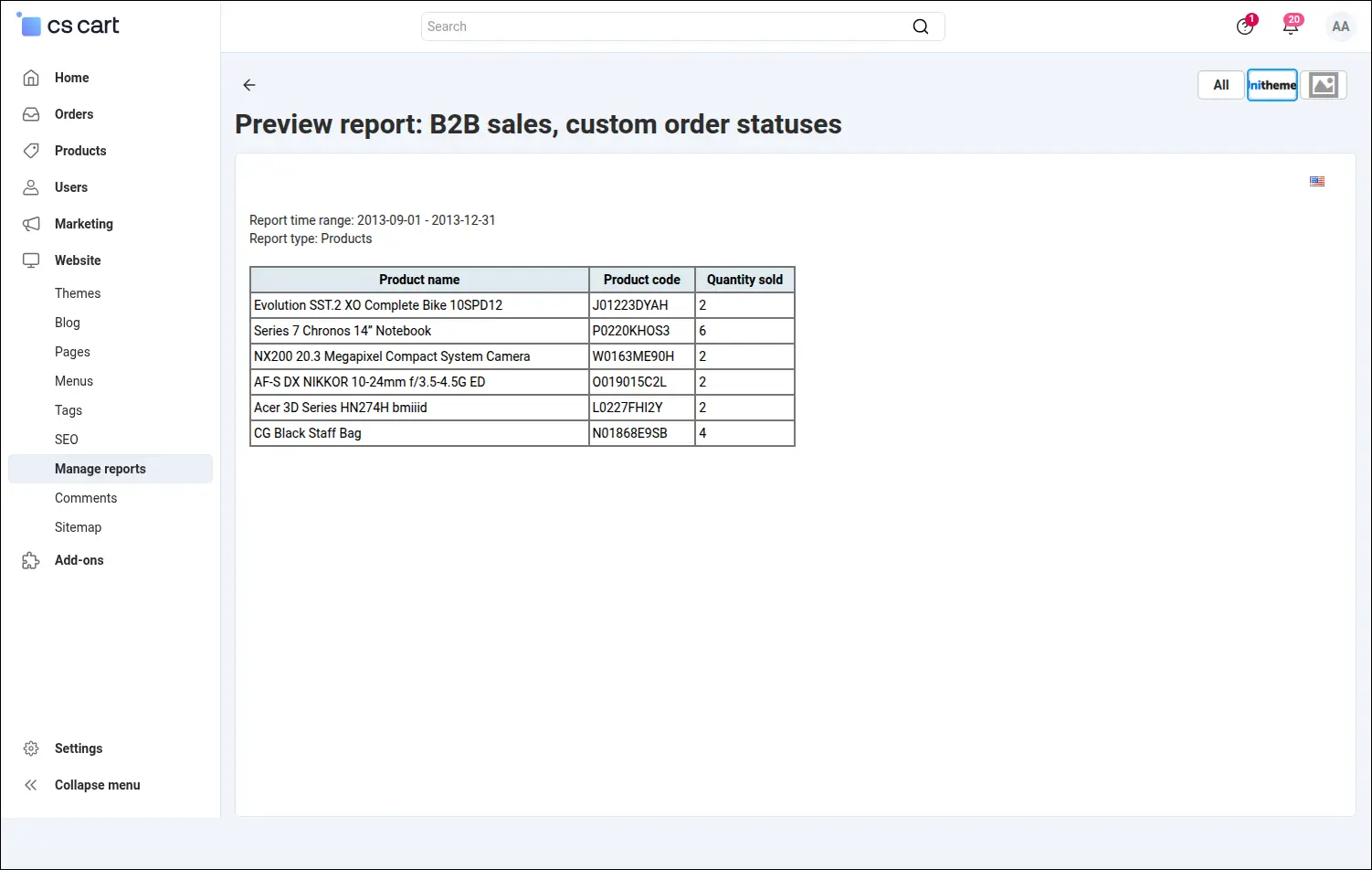Select CG Black Staff Bag cell
The width and height of the screenshot is (1372, 870).
[419, 433]
